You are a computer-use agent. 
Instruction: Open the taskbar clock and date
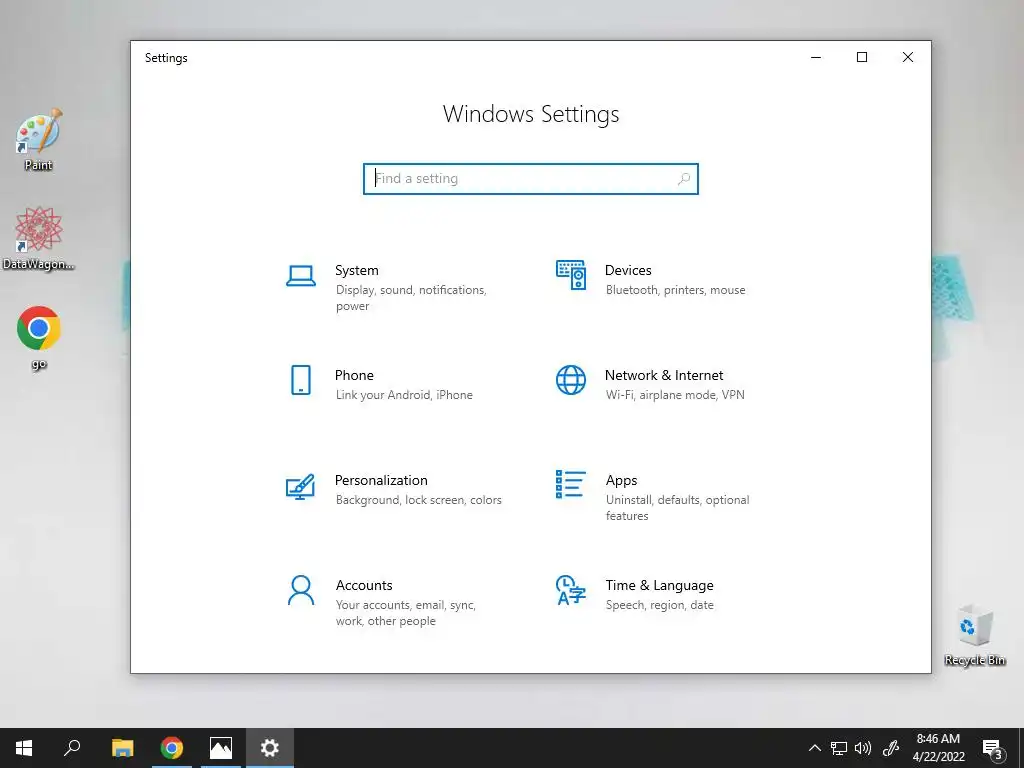point(938,748)
